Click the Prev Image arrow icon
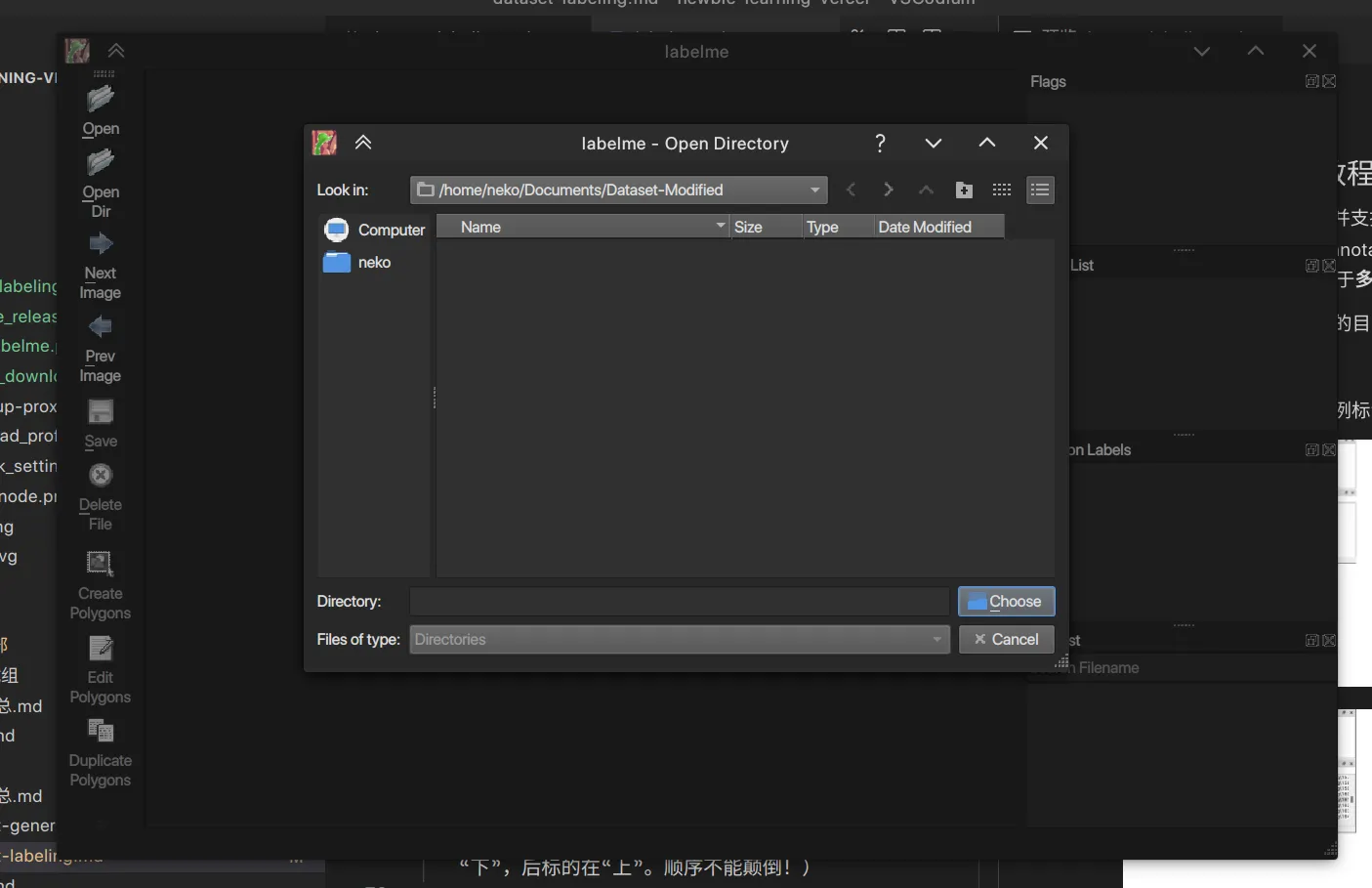 [x=100, y=327]
